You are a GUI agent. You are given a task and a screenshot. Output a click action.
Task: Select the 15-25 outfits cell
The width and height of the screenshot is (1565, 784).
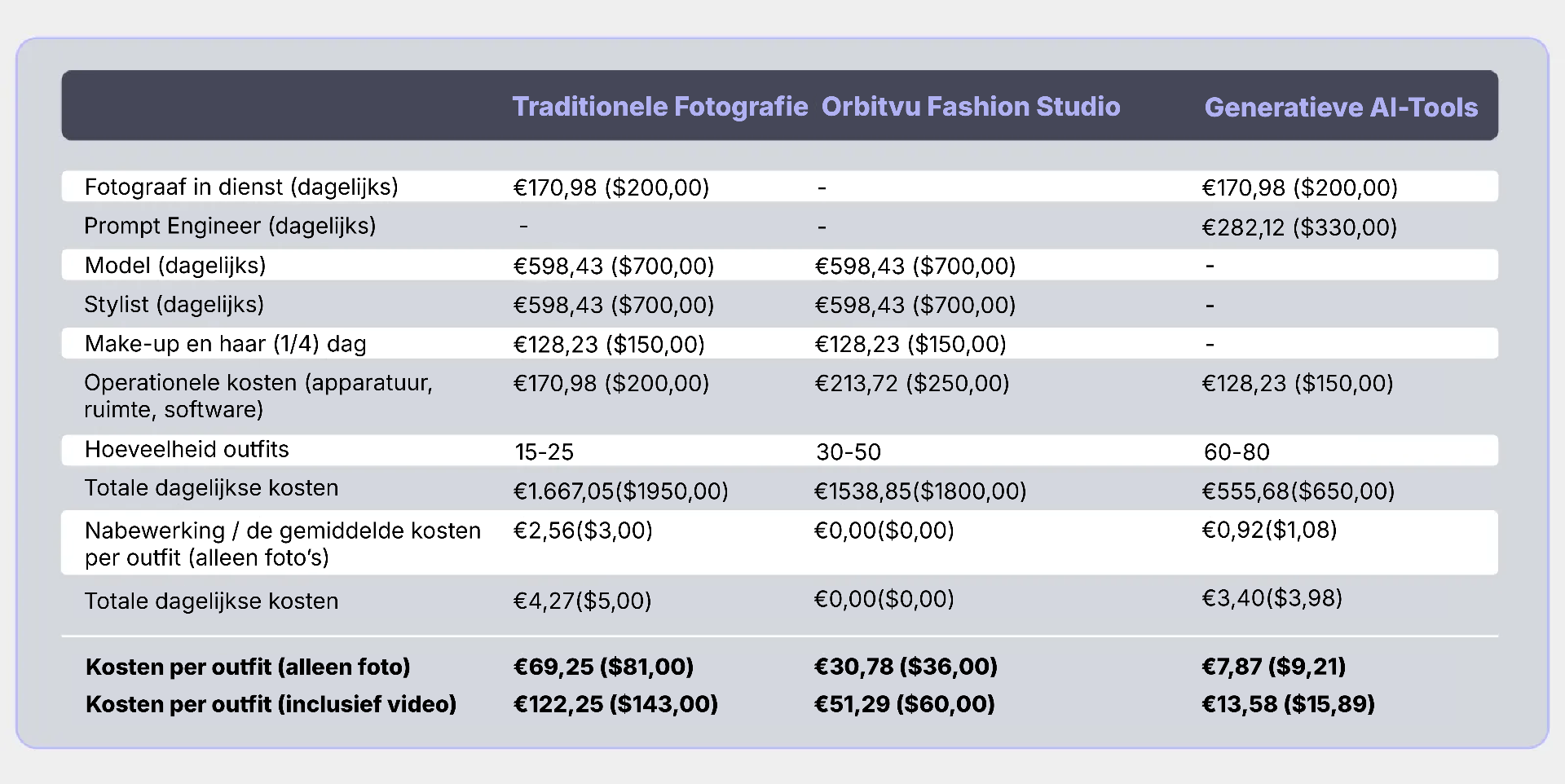point(544,452)
